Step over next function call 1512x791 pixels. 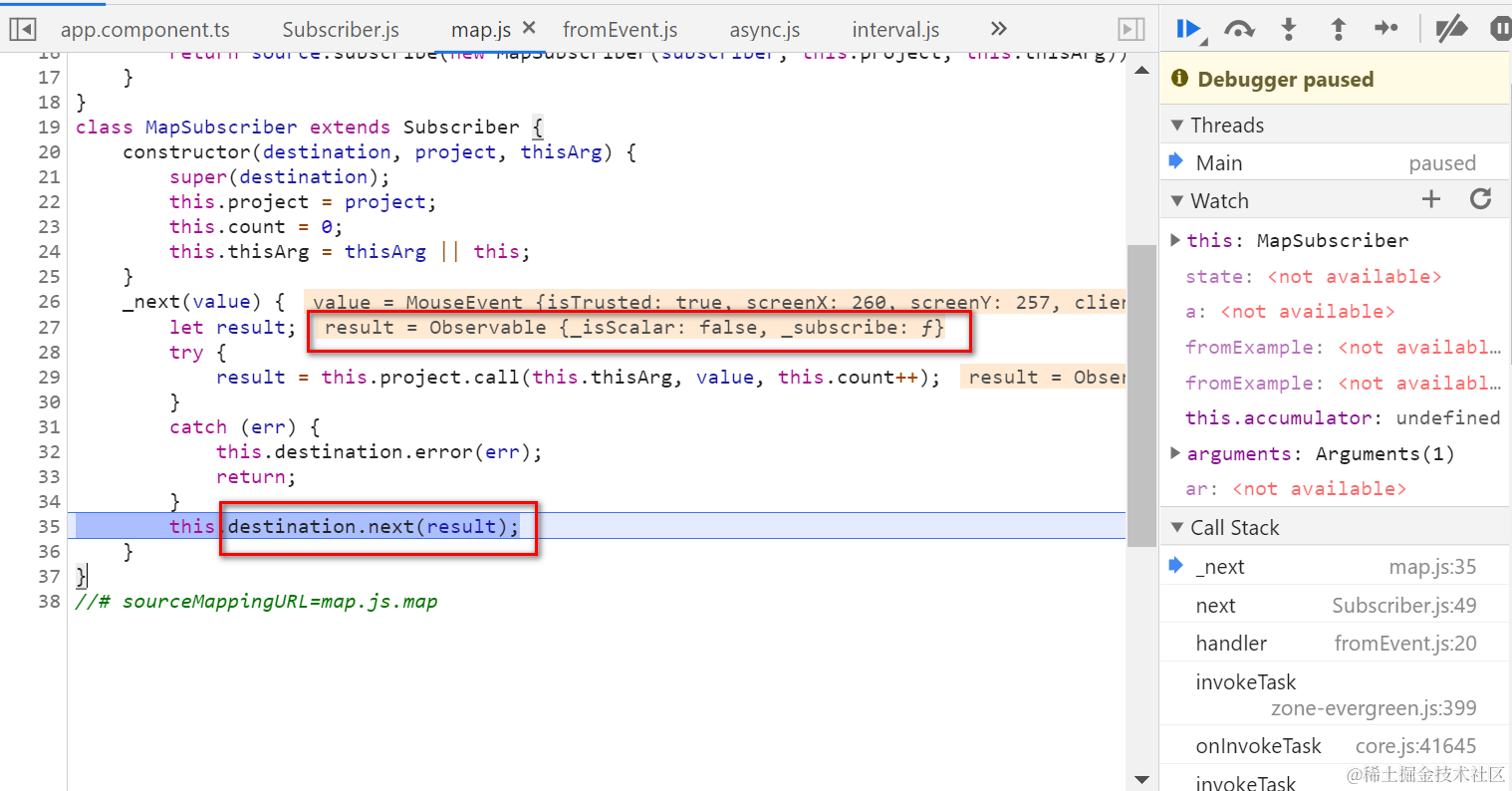point(1239,29)
